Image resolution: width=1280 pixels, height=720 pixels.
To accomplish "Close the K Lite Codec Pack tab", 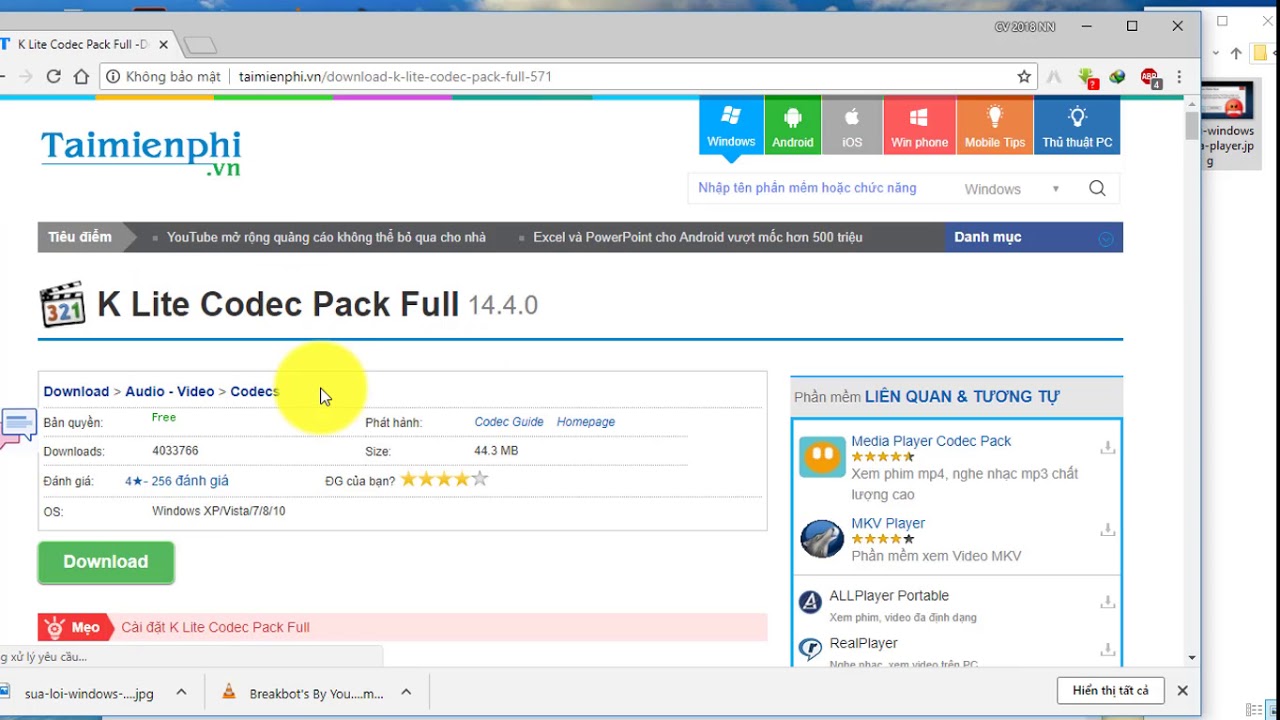I will click(x=163, y=44).
